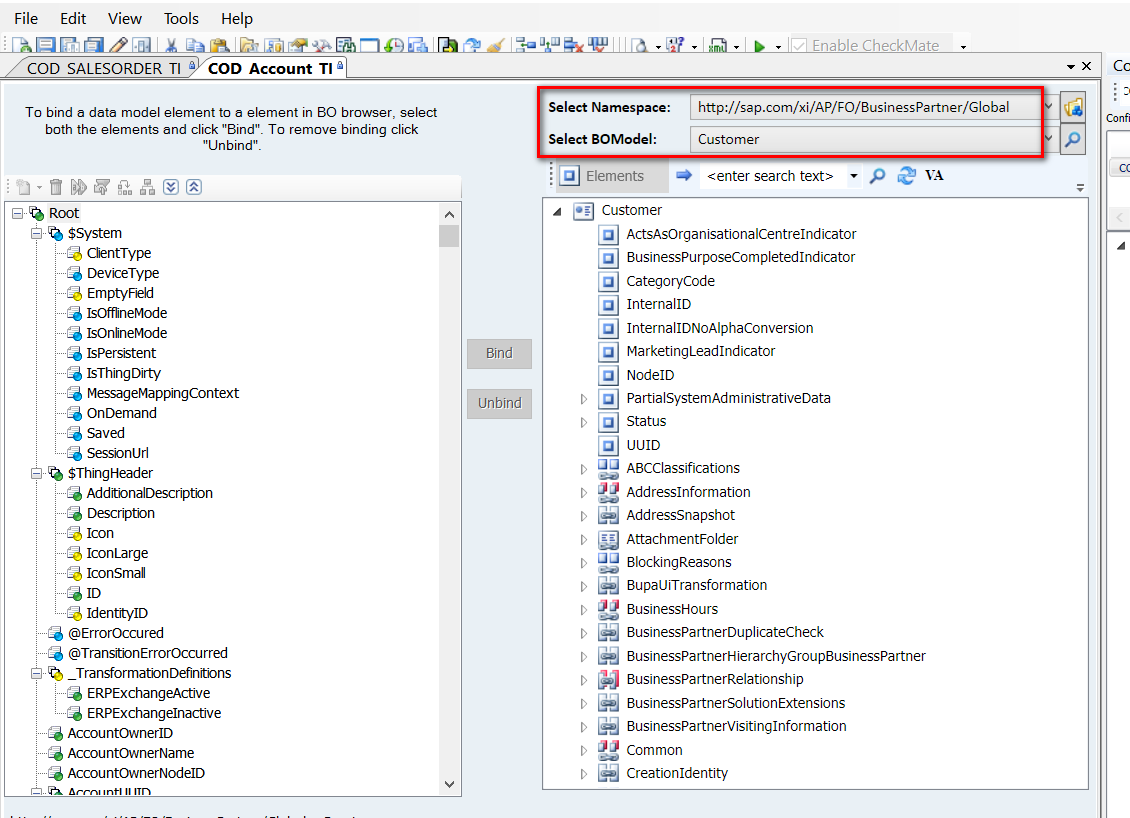1130x818 pixels.
Task: Click the Collapse All double-up chevron icon
Action: click(x=194, y=187)
